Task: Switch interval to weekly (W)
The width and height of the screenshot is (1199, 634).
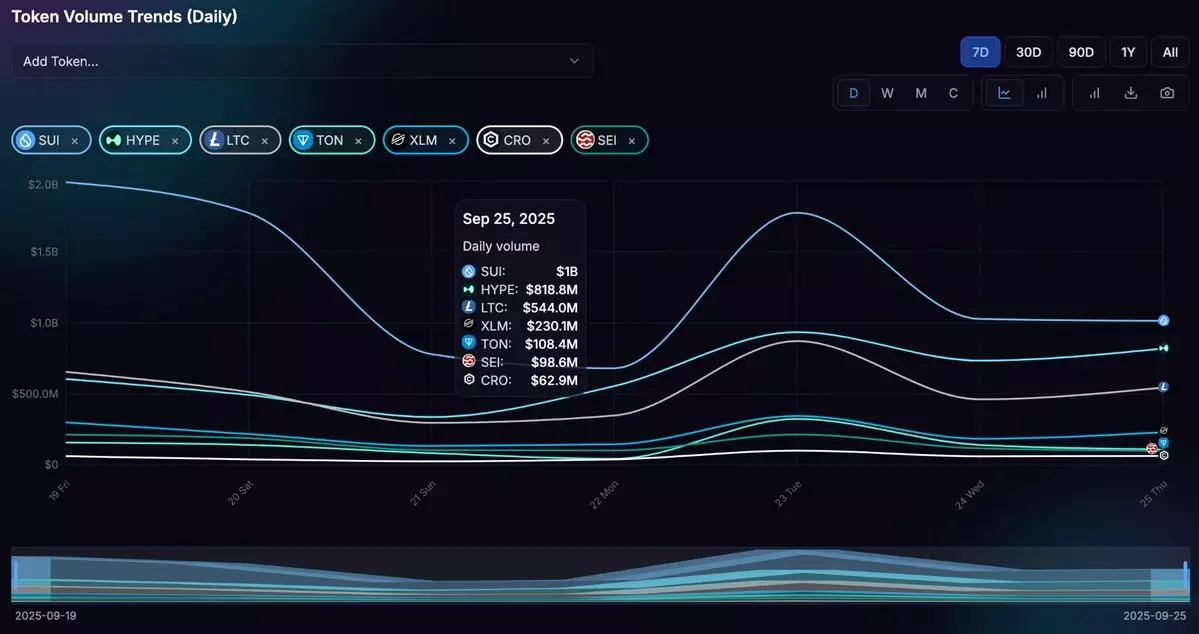Action: [x=887, y=93]
